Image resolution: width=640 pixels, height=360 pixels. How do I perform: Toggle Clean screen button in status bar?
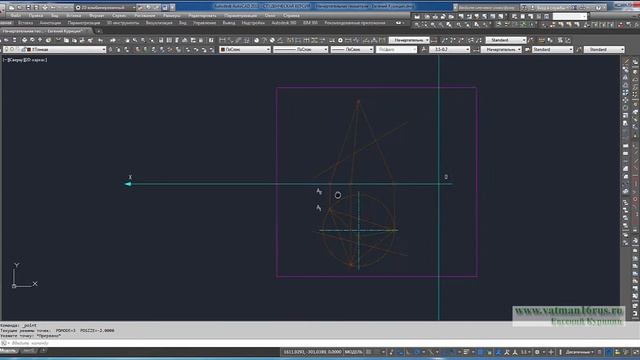coord(635,352)
